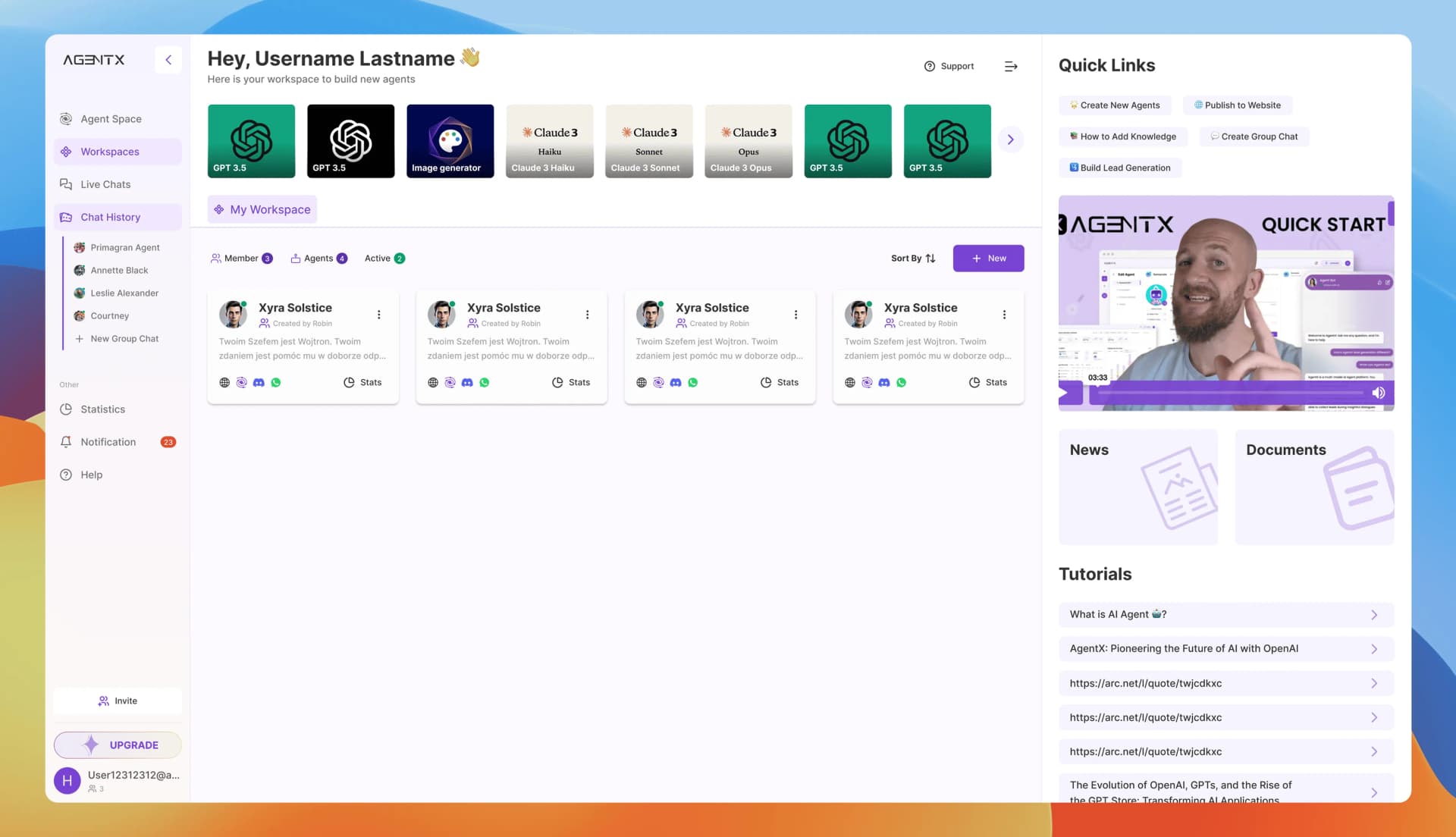The image size is (1456, 837).
Task: Open the globe web icon on an agent card
Action: pos(224,382)
